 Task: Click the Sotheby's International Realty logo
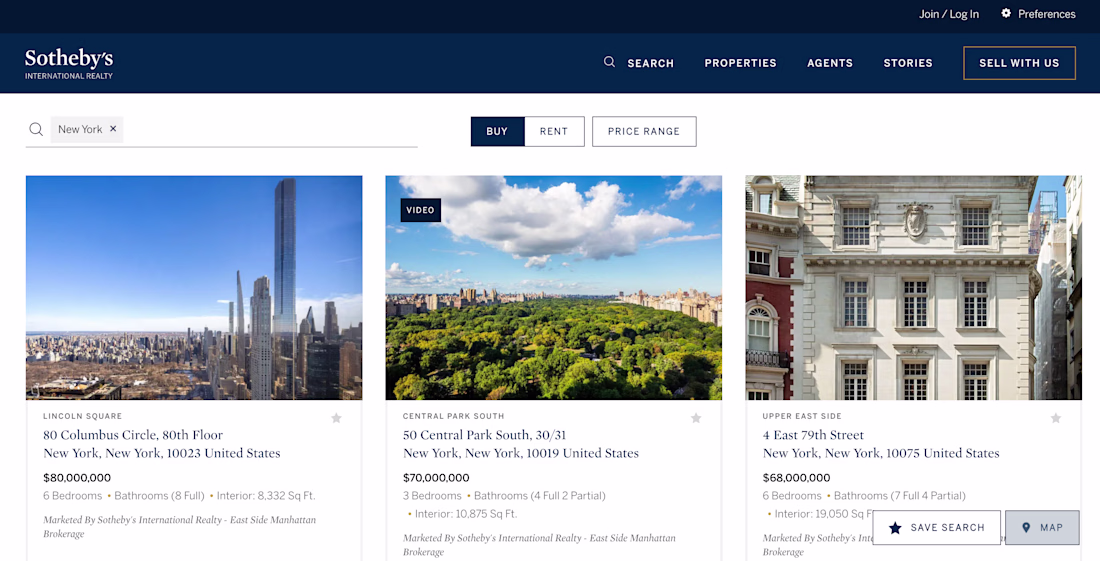(69, 64)
